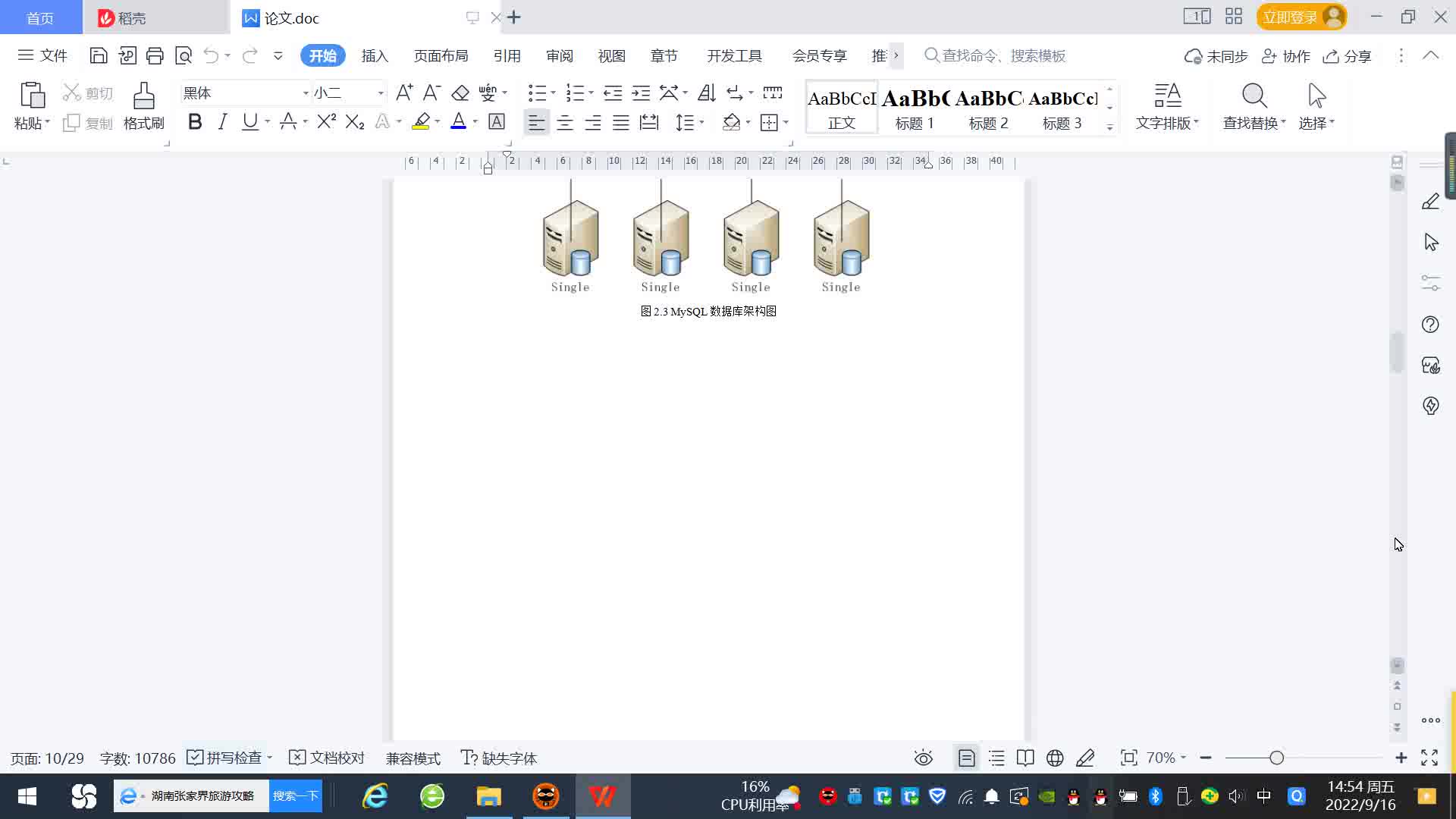Click the 分享 share button
The width and height of the screenshot is (1456, 819).
click(x=1348, y=56)
